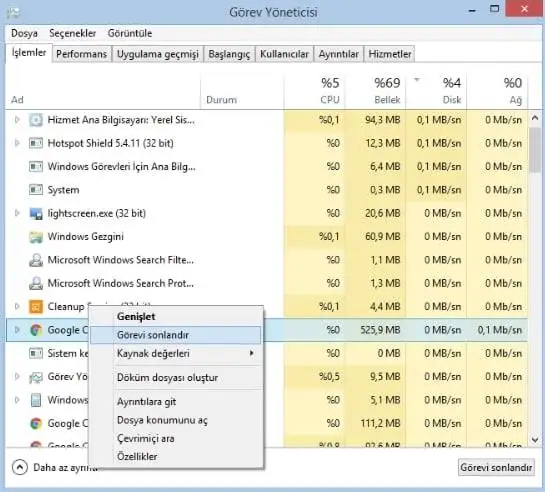This screenshot has width=545, height=492.
Task: Click the Hizmet Ana Bilgisayarı gear icon
Action: [35, 120]
